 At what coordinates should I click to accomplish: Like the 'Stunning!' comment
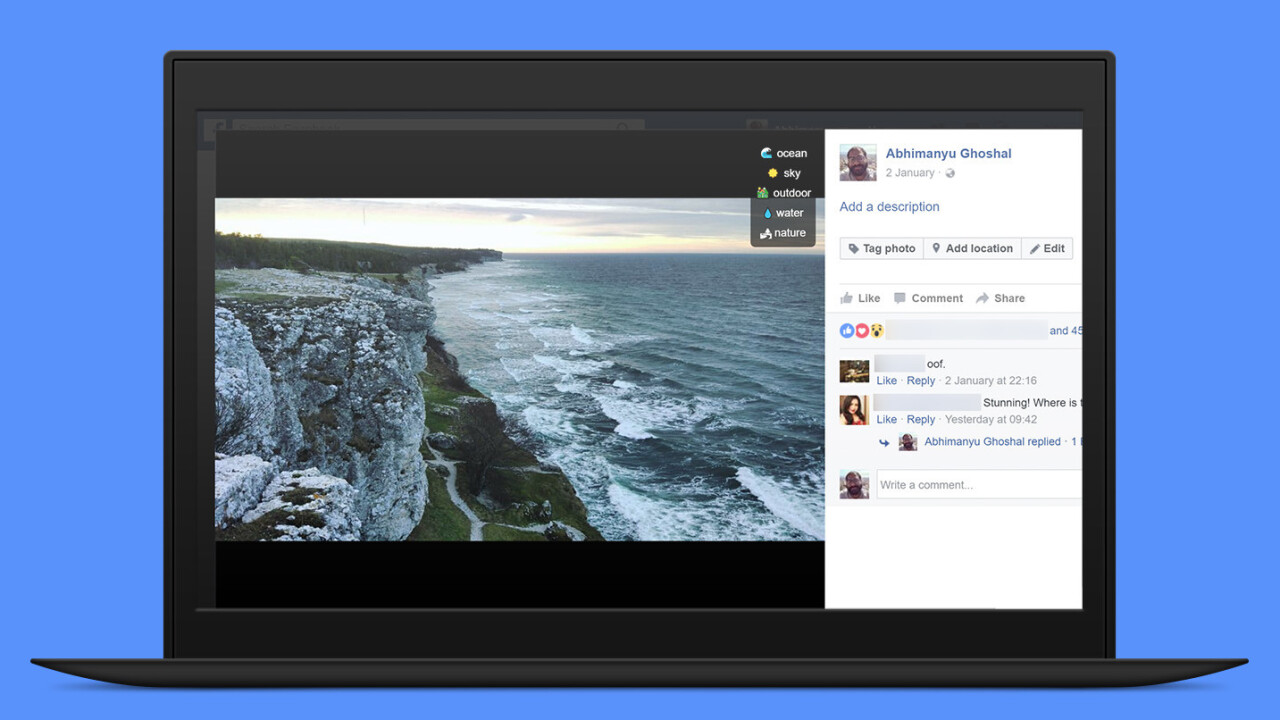coord(886,420)
